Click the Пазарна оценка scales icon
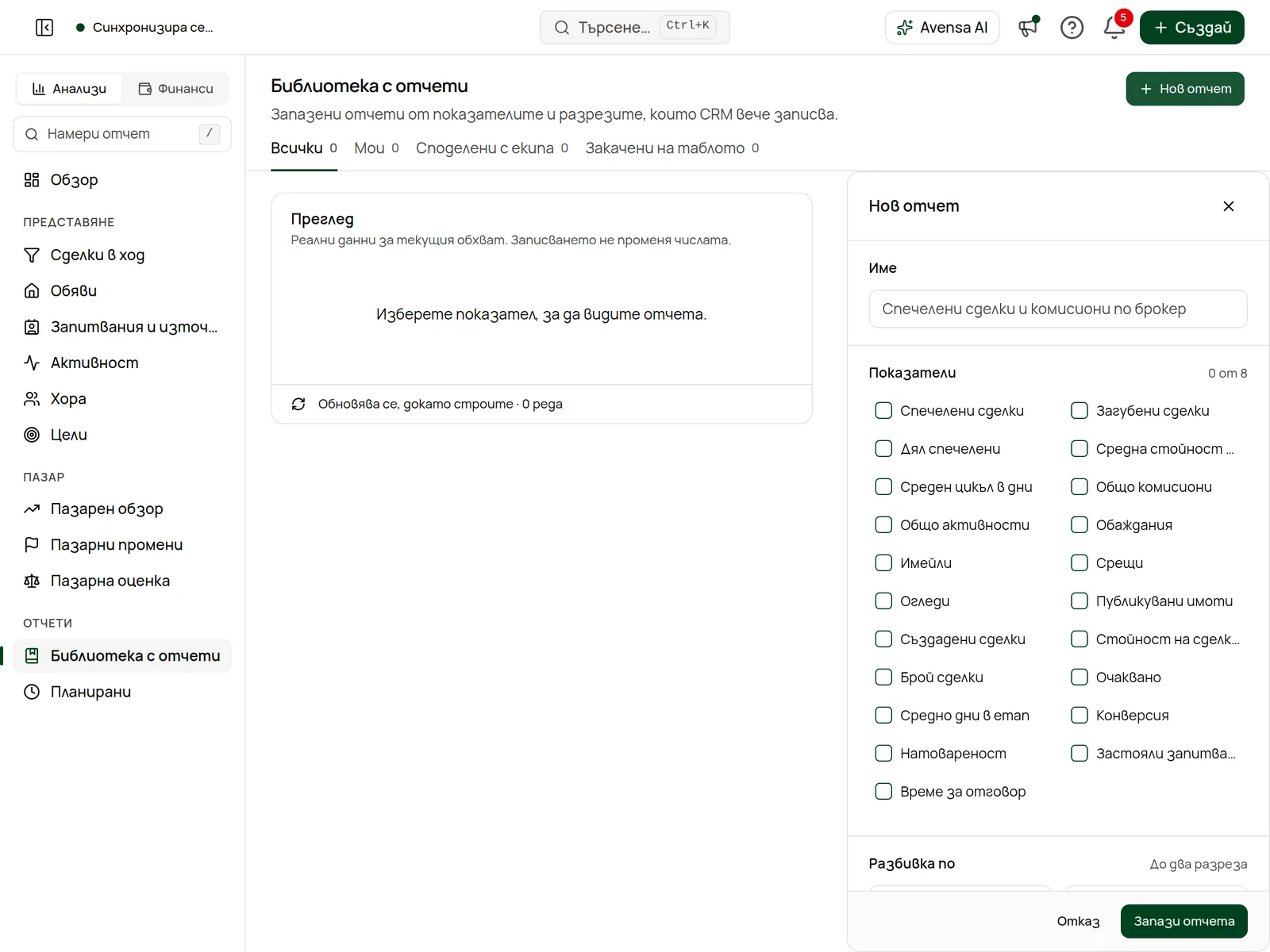This screenshot has height=952, width=1270. click(32, 581)
